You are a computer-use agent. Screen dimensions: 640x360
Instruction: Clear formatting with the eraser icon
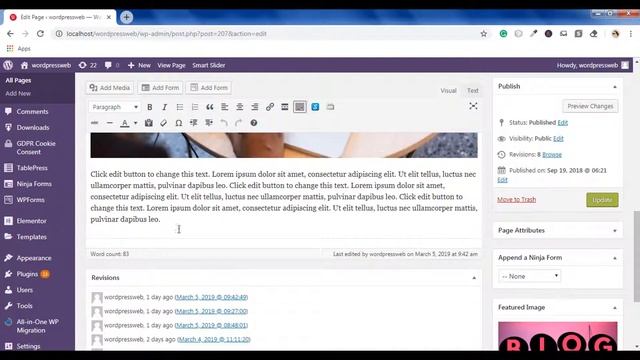click(164, 123)
